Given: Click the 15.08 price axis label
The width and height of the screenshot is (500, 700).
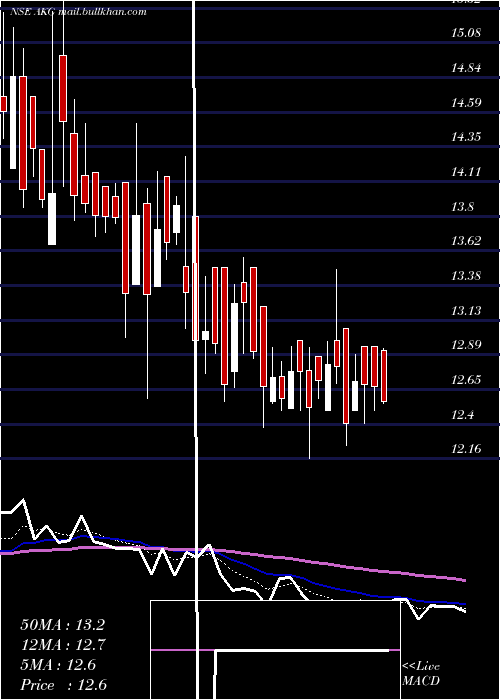Looking at the screenshot, I should pyautogui.click(x=466, y=33).
